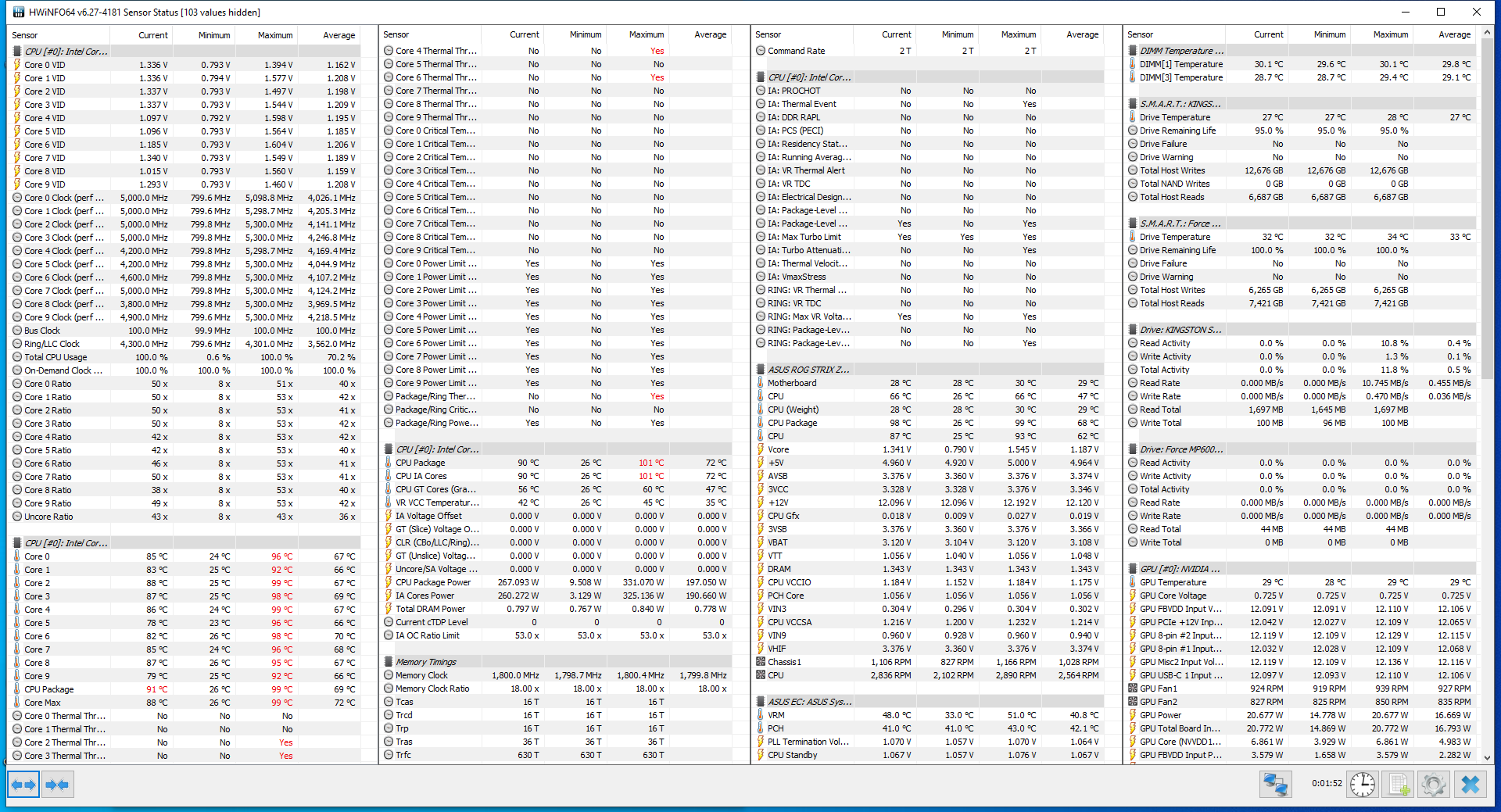Click the thermometer icon beside VRM
The height and width of the screenshot is (812, 1501).
761,715
